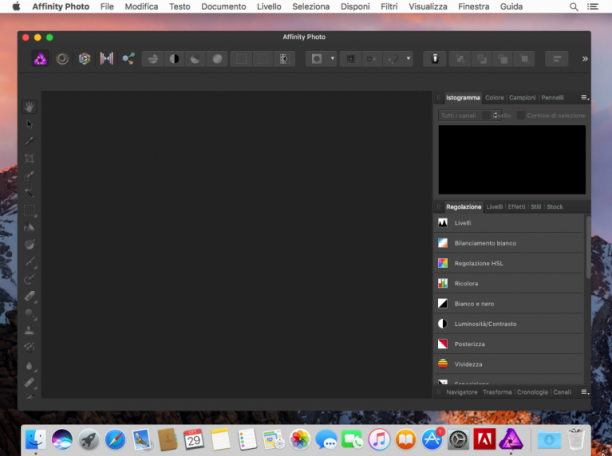
Task: Select the Crop tool
Action: coord(29,159)
